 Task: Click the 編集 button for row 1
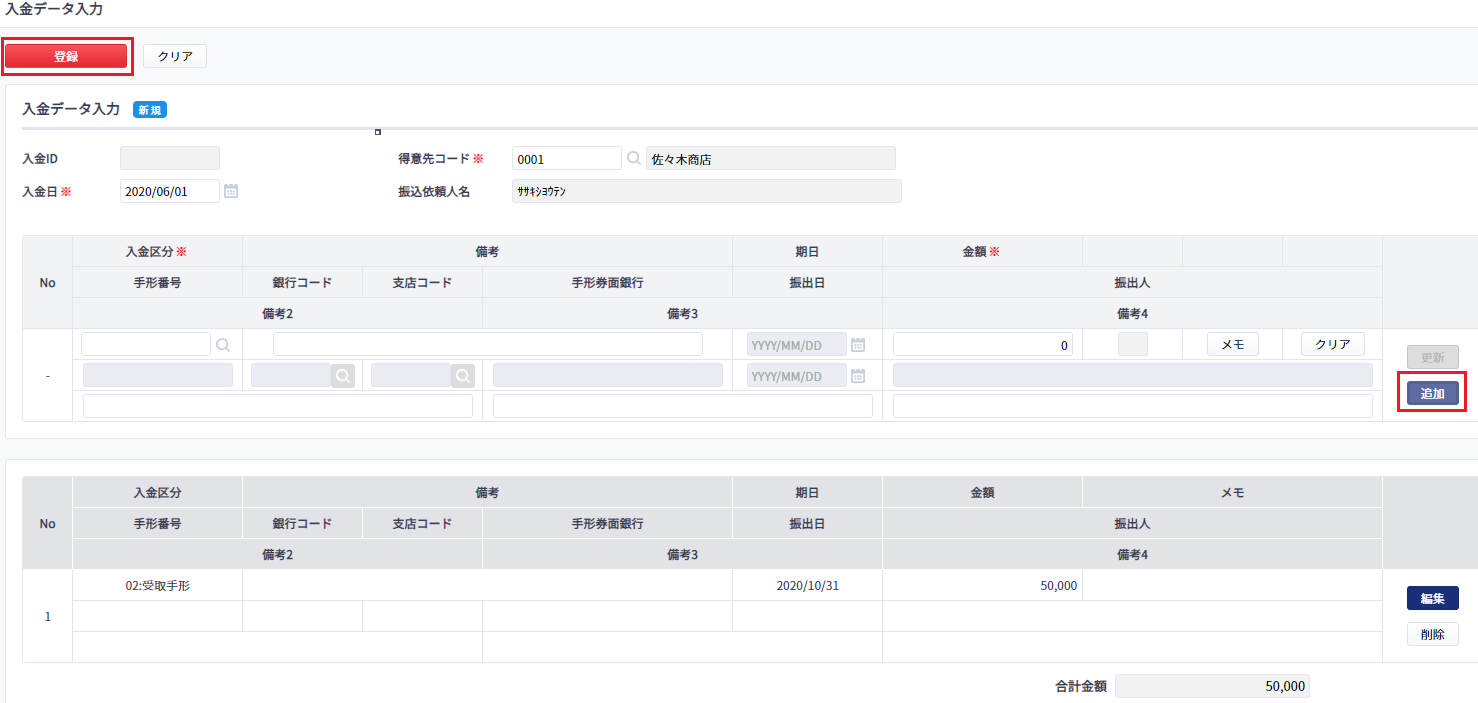[x=1433, y=598]
